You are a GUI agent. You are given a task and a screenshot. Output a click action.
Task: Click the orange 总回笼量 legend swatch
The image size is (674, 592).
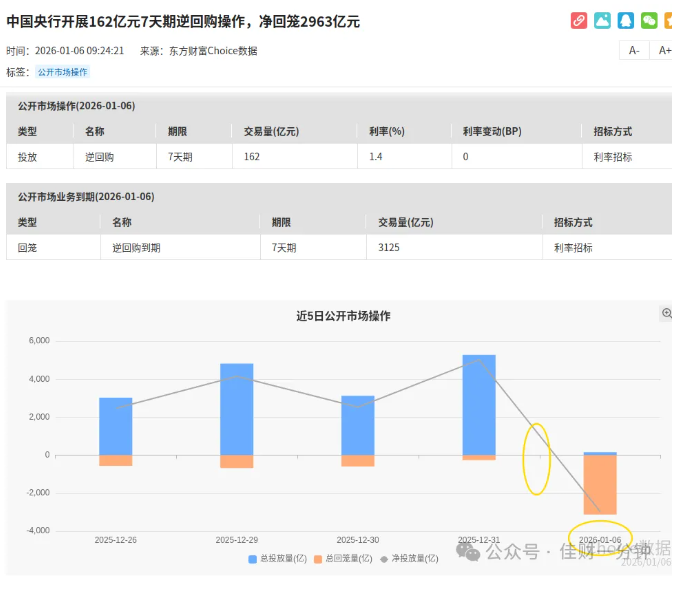(x=318, y=559)
